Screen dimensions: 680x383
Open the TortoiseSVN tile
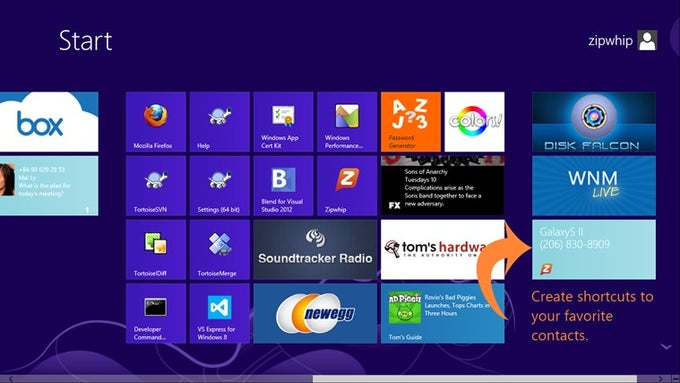point(156,186)
